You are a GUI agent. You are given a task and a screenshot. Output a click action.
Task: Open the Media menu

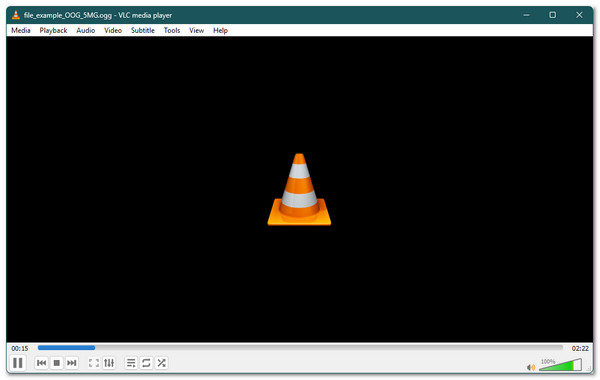tap(21, 30)
